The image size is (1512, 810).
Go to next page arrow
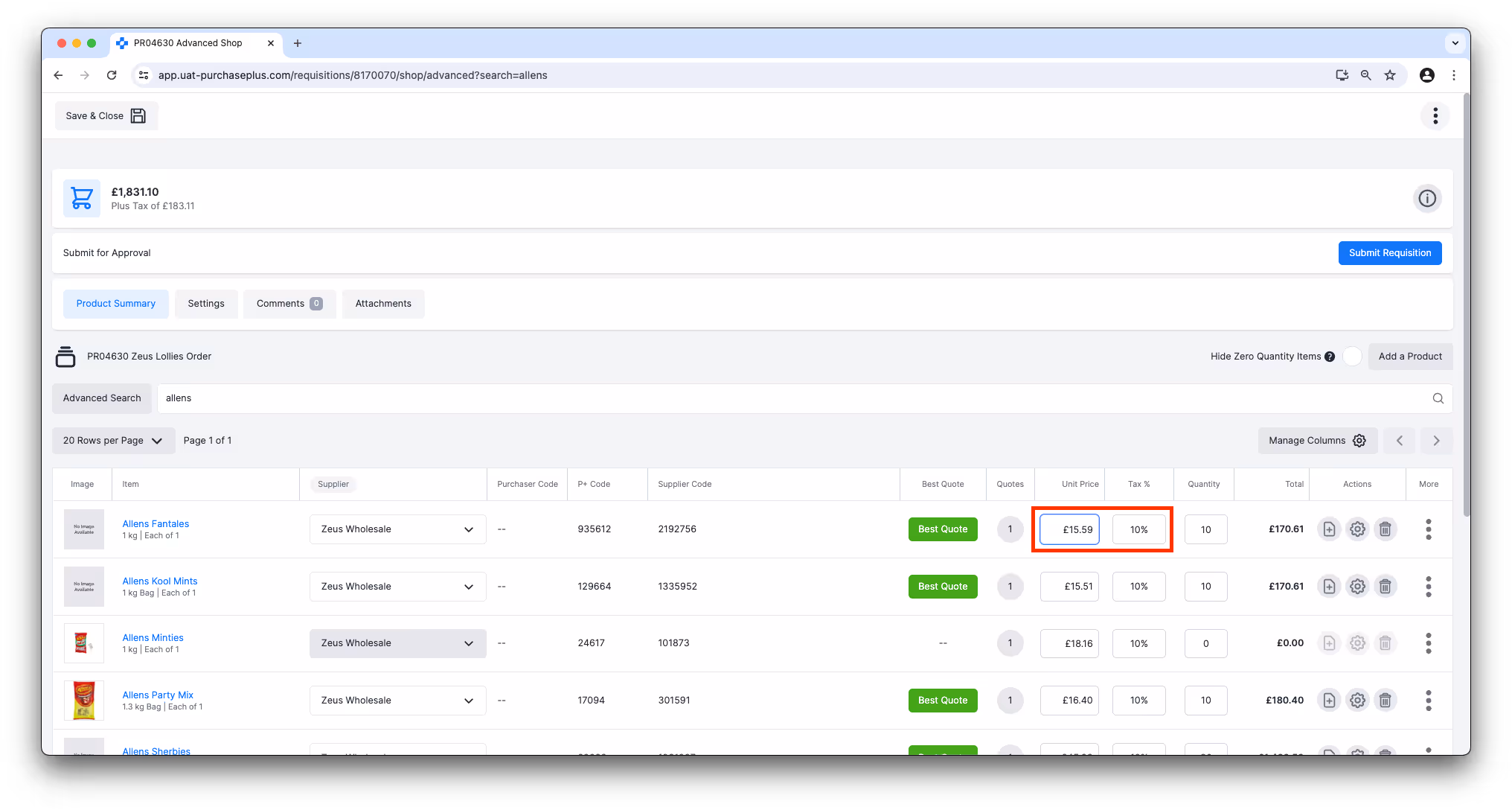point(1436,441)
